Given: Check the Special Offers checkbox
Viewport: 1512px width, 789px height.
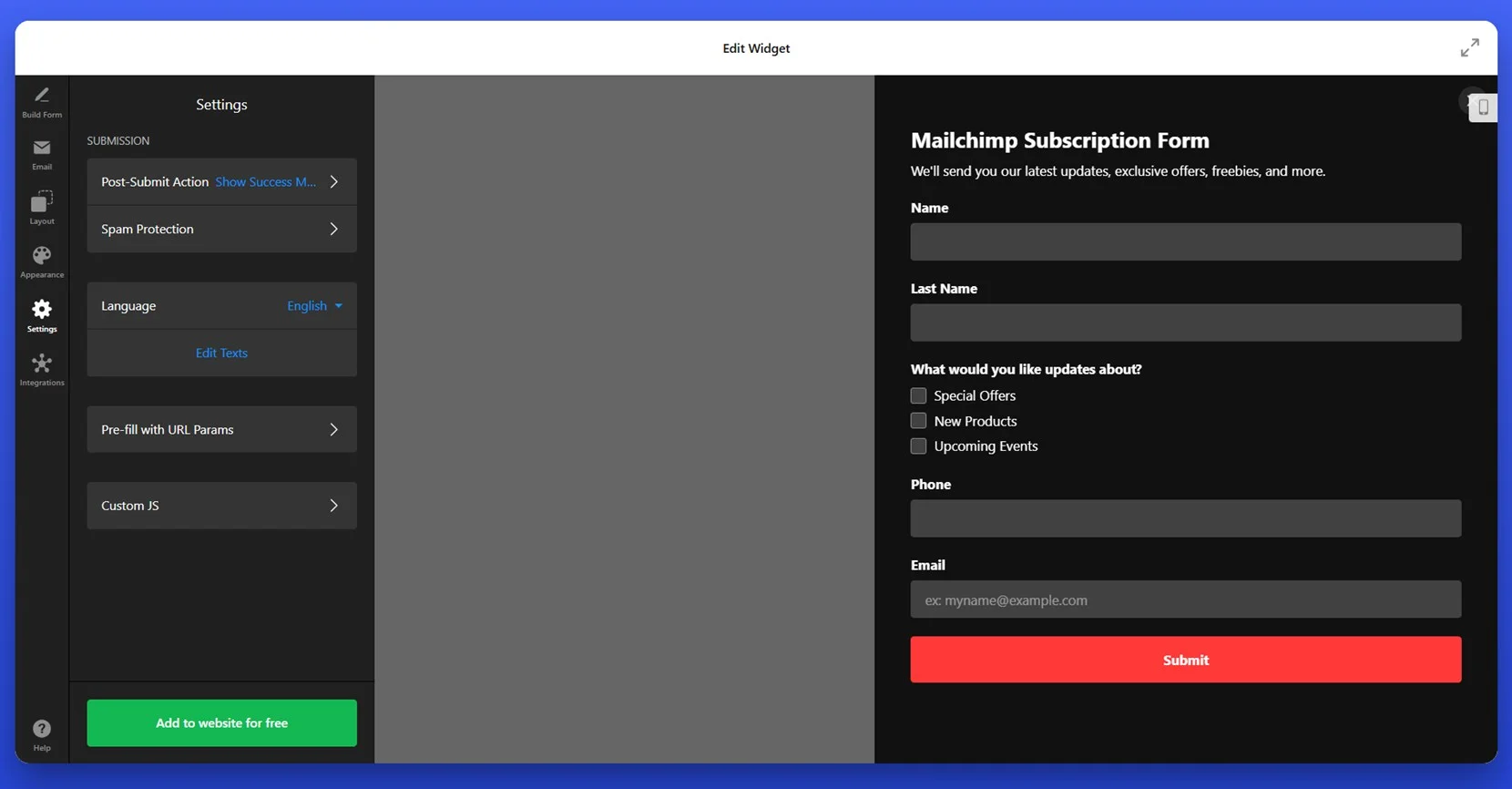Looking at the screenshot, I should click(918, 395).
